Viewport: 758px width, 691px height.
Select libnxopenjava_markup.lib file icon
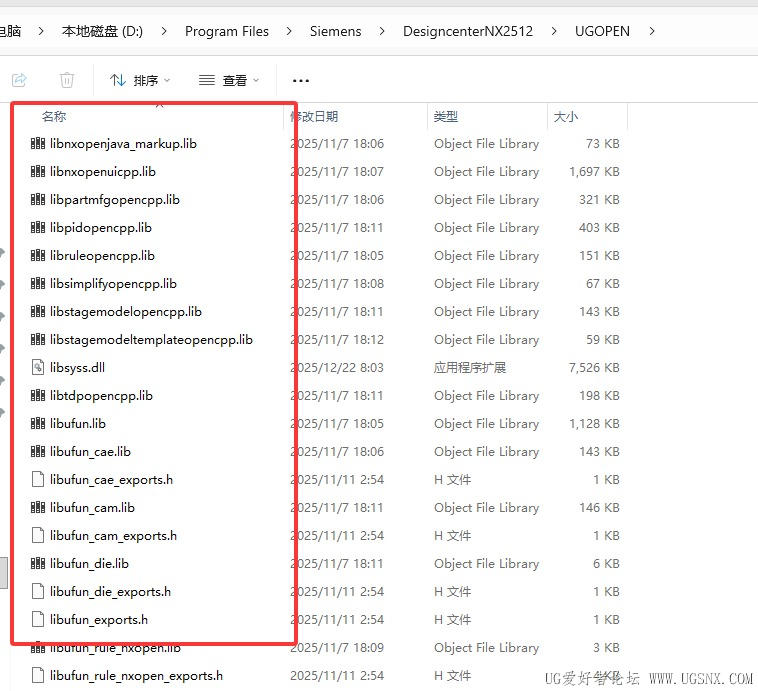(38, 144)
